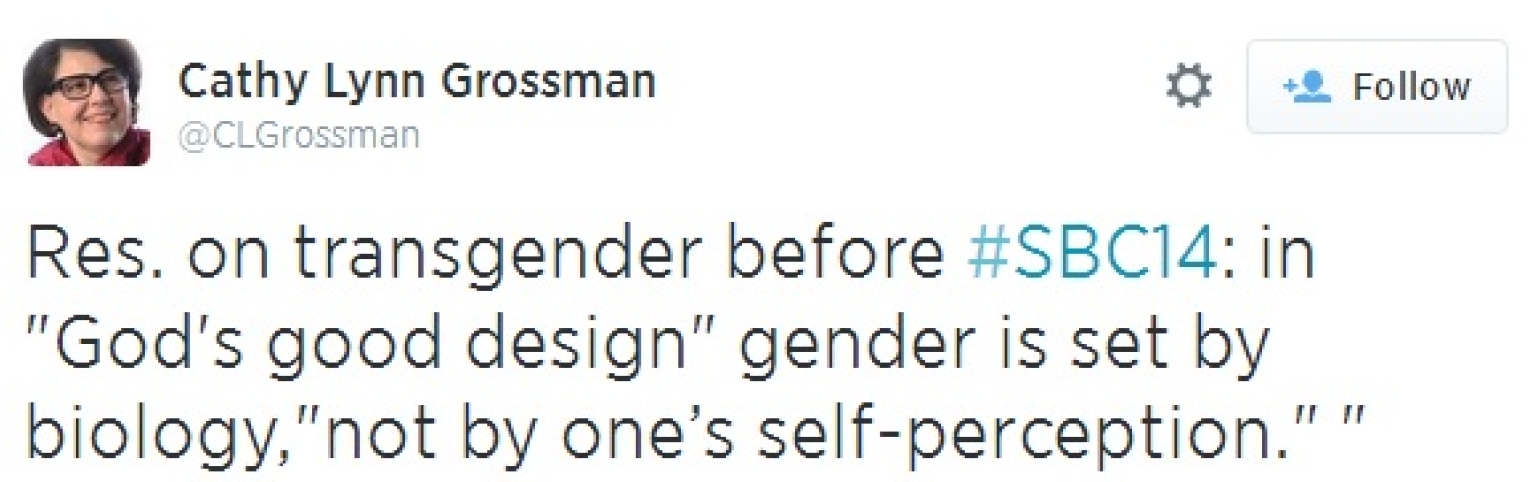Open the @CLGrossman handle link
The height and width of the screenshot is (482, 1538).
(298, 135)
